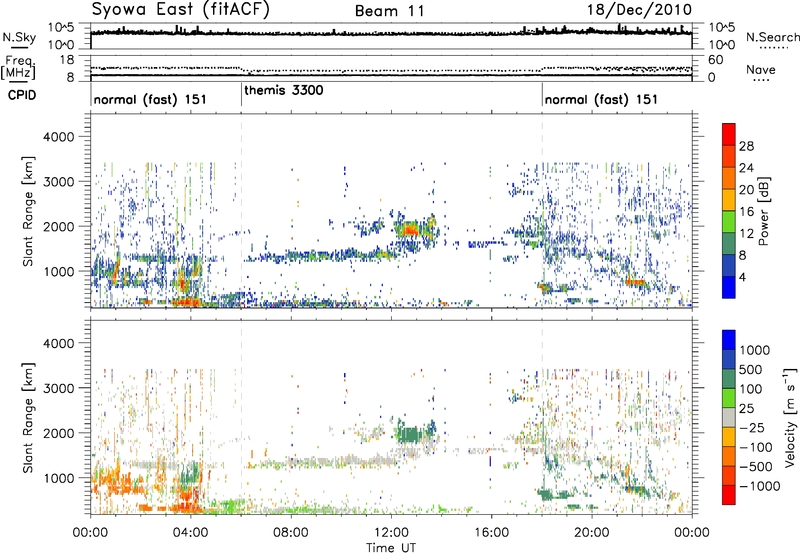This screenshot has width=800, height=554.
Task: Click the "16:00" time axis label
Action: [x=491, y=533]
